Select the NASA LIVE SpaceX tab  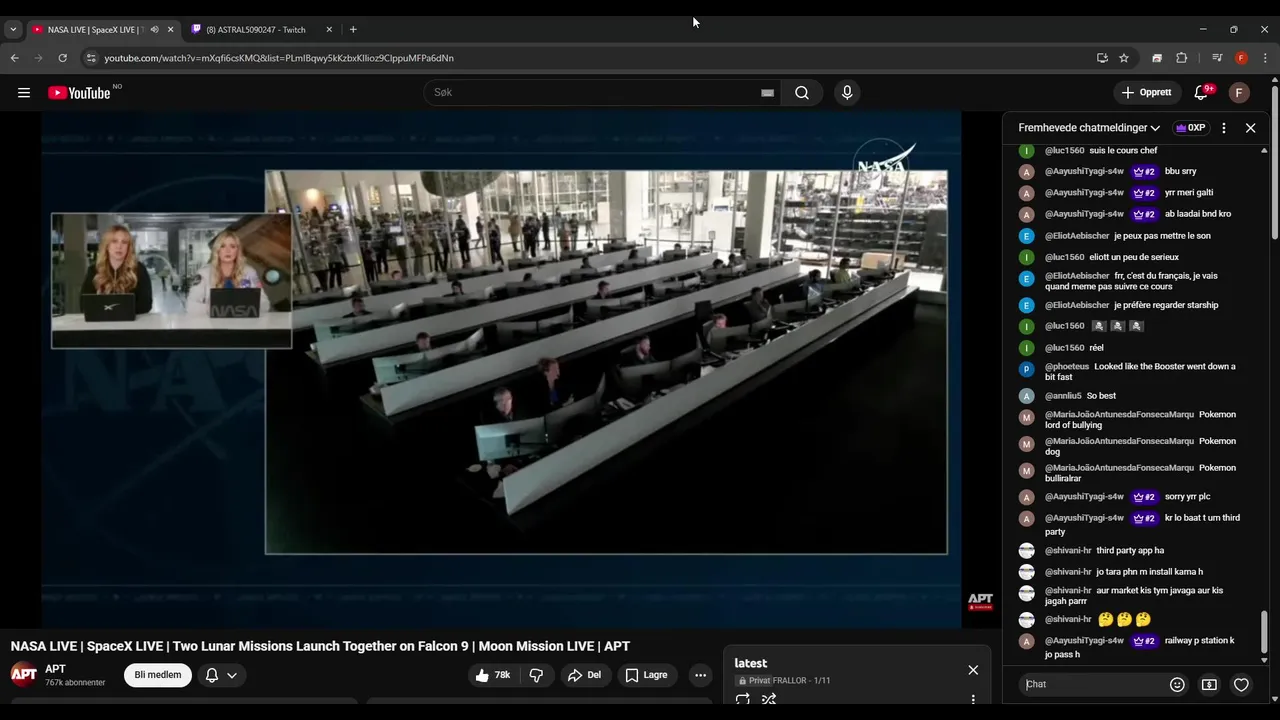[96, 30]
